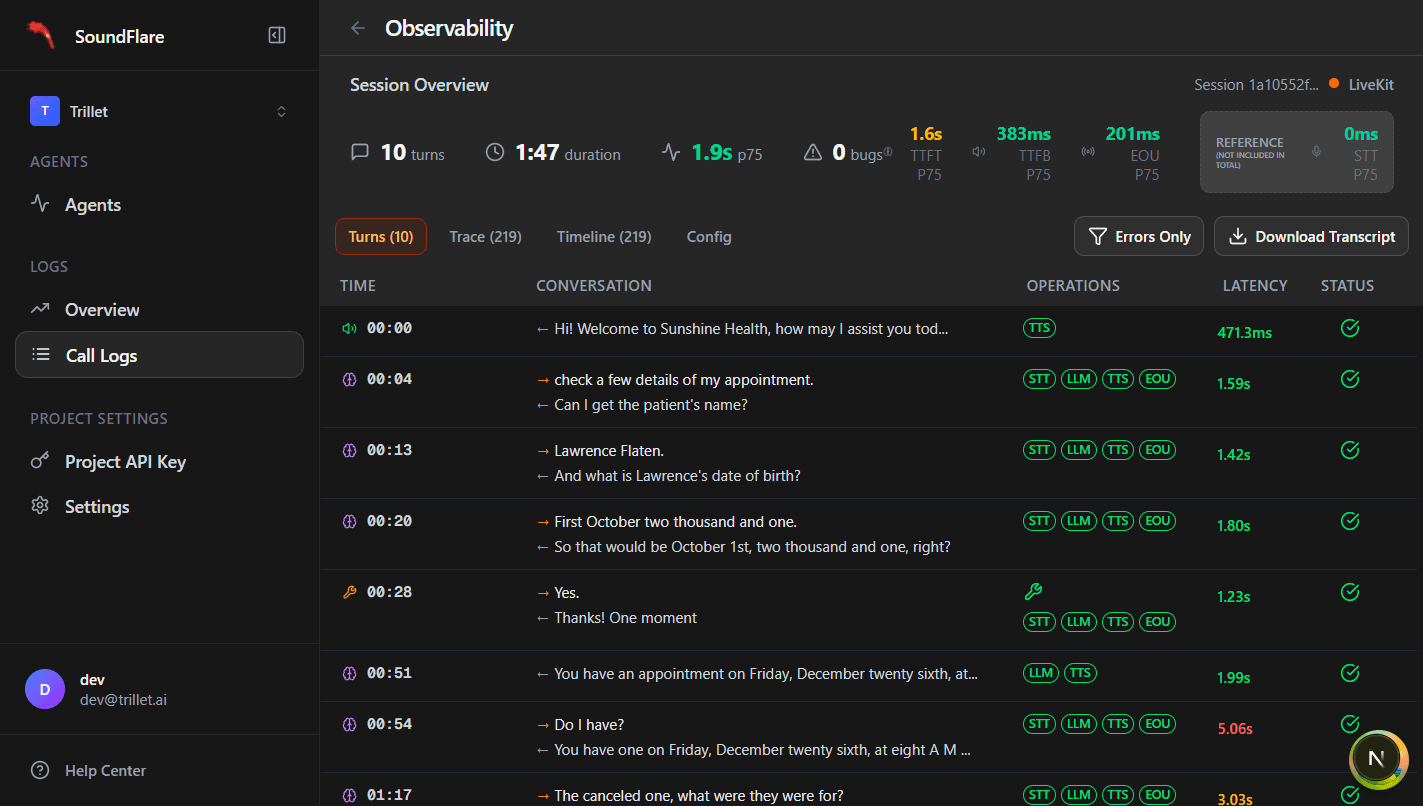
Task: Click the LLM badge in the 00:51 row
Action: [x=1041, y=673]
